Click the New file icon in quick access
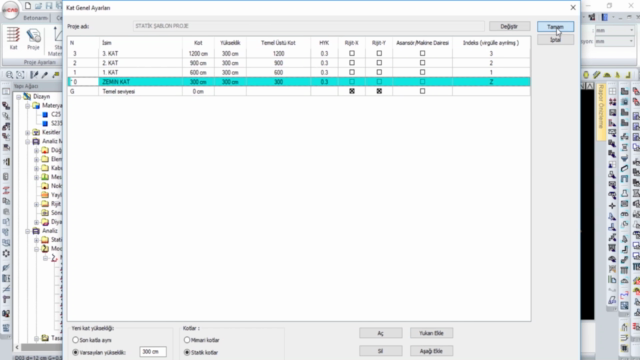 [x=28, y=6]
